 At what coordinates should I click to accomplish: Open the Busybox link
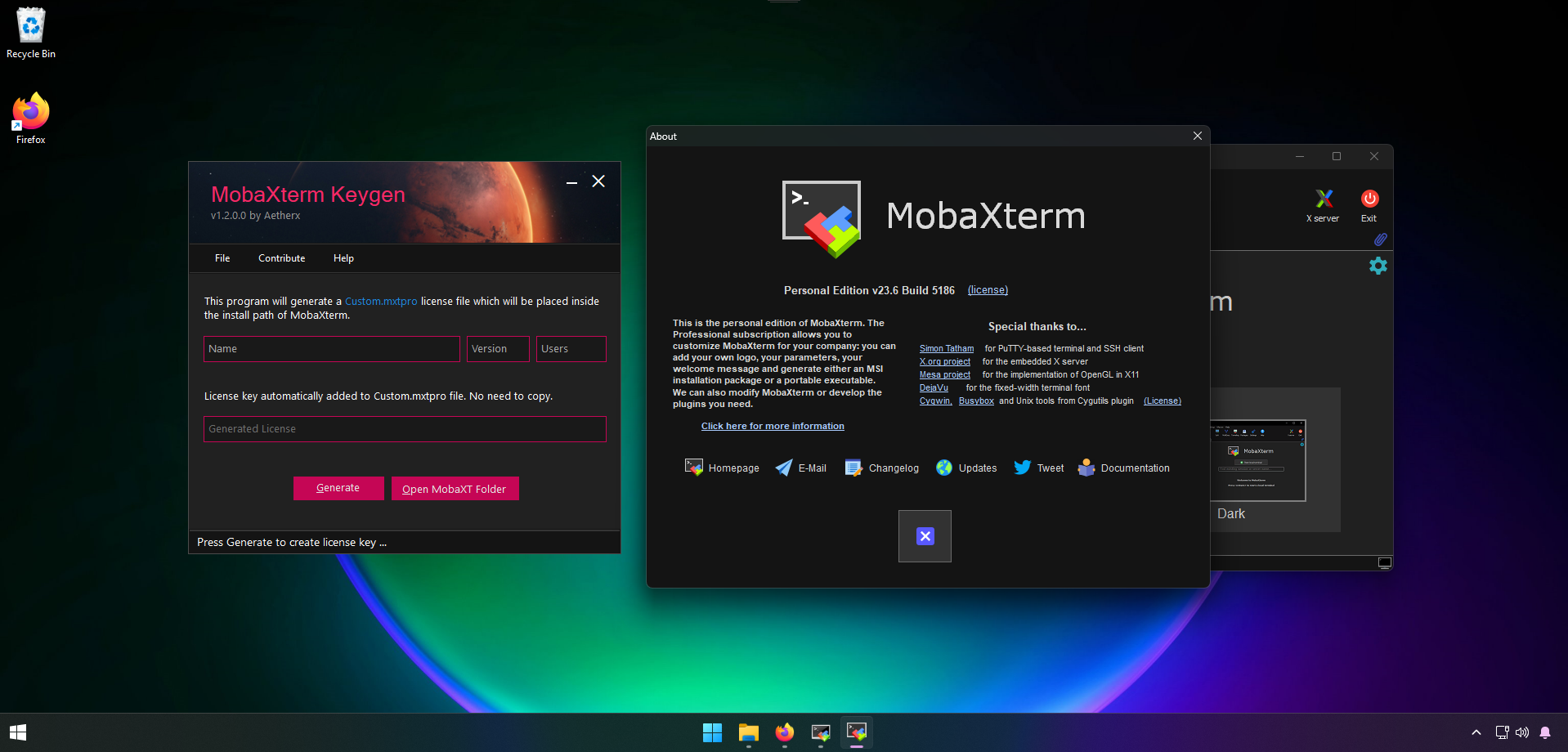[976, 401]
